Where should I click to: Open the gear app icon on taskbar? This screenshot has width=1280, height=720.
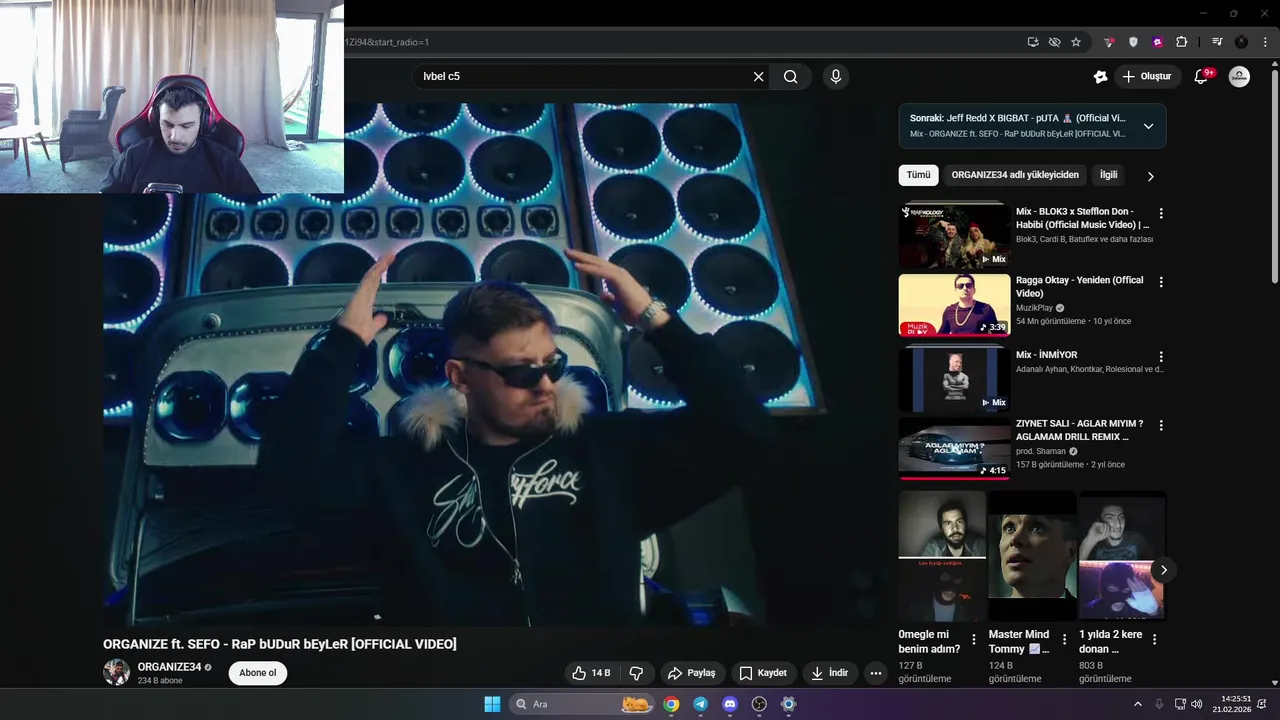[x=788, y=704]
